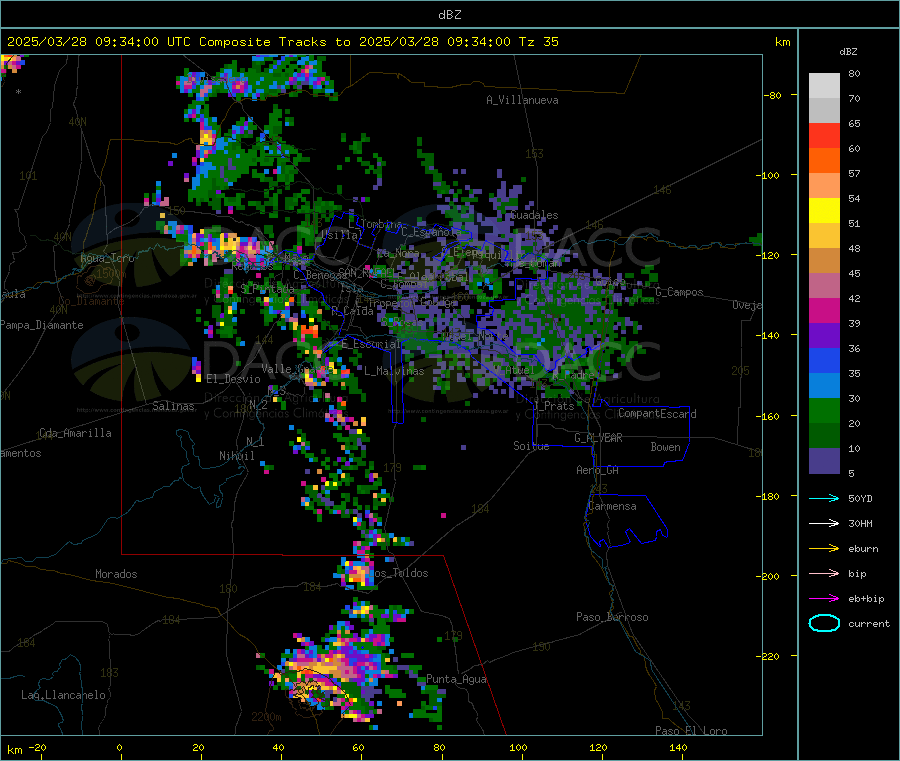Screen dimensions: 900x761
Task: Click the 'L_Malvinas' map label
Action: [394, 371]
